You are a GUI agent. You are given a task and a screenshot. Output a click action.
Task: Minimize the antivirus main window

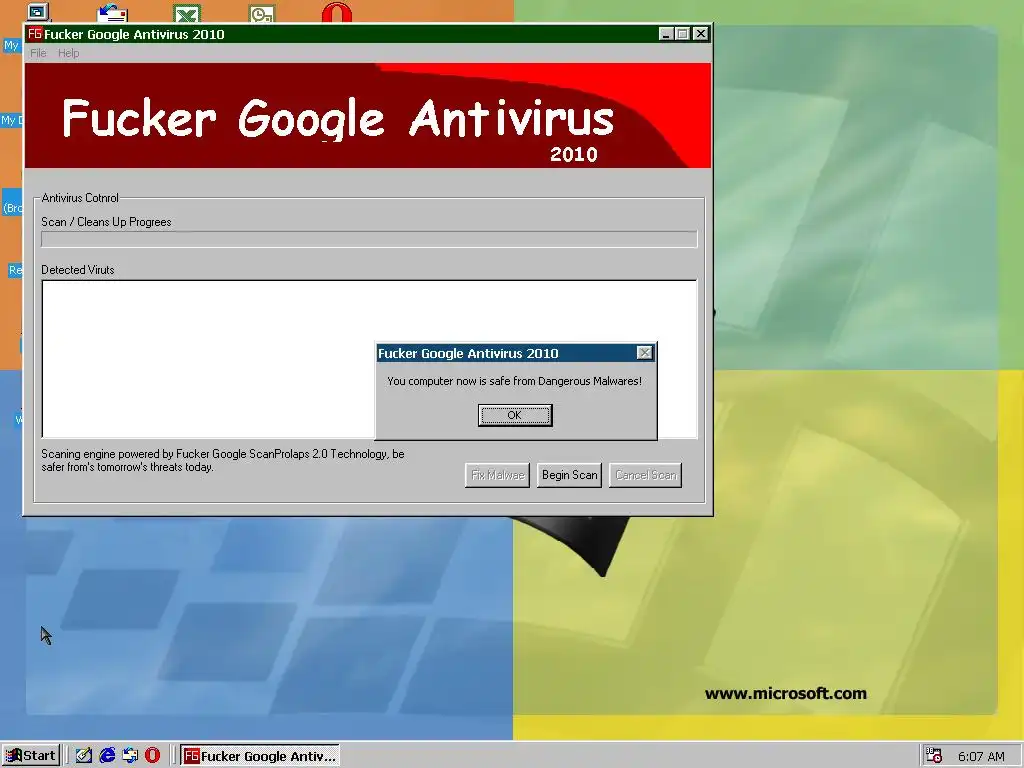pos(665,33)
